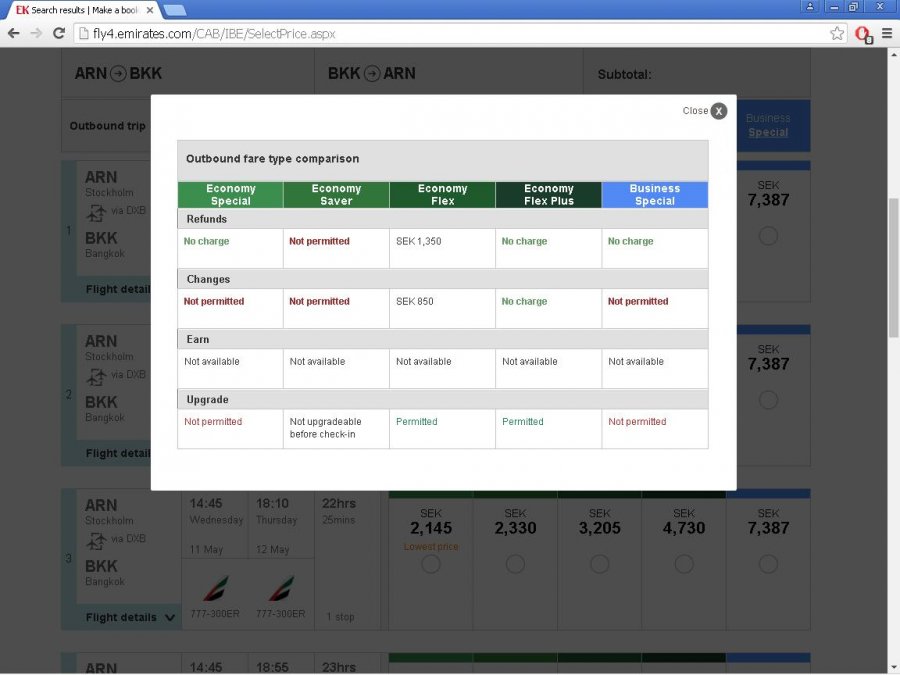The height and width of the screenshot is (675, 900).
Task: Click the Business Special blue header
Action: 654,195
